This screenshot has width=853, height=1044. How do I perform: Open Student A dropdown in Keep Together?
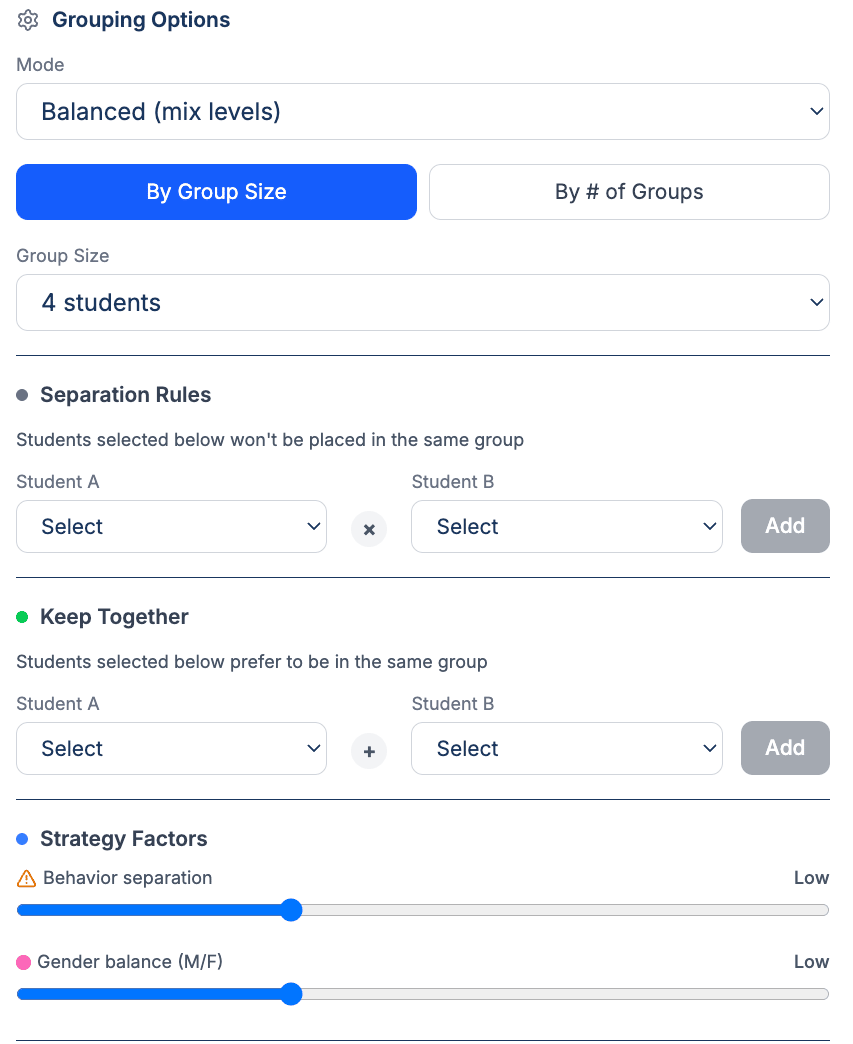pyautogui.click(x=171, y=749)
